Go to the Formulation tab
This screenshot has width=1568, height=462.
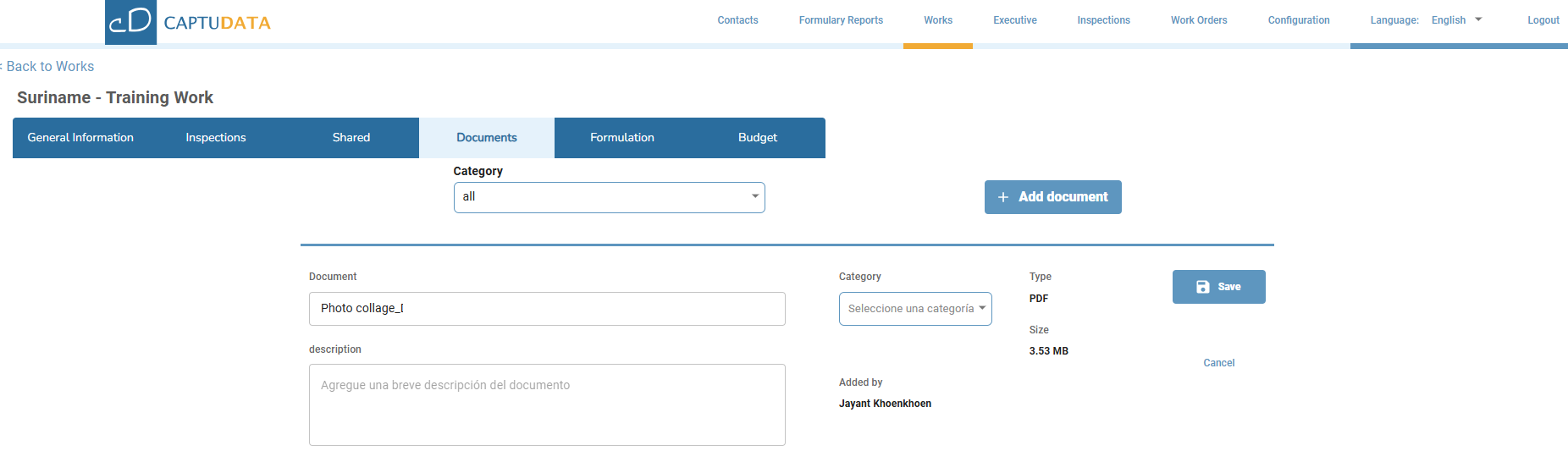622,138
